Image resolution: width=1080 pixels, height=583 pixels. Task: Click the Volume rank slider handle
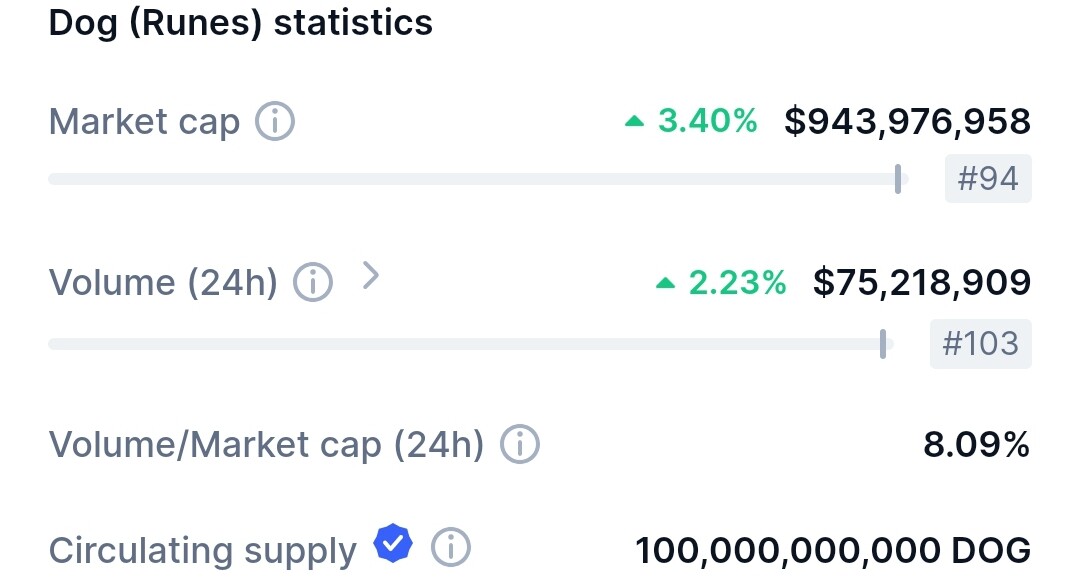tap(883, 344)
